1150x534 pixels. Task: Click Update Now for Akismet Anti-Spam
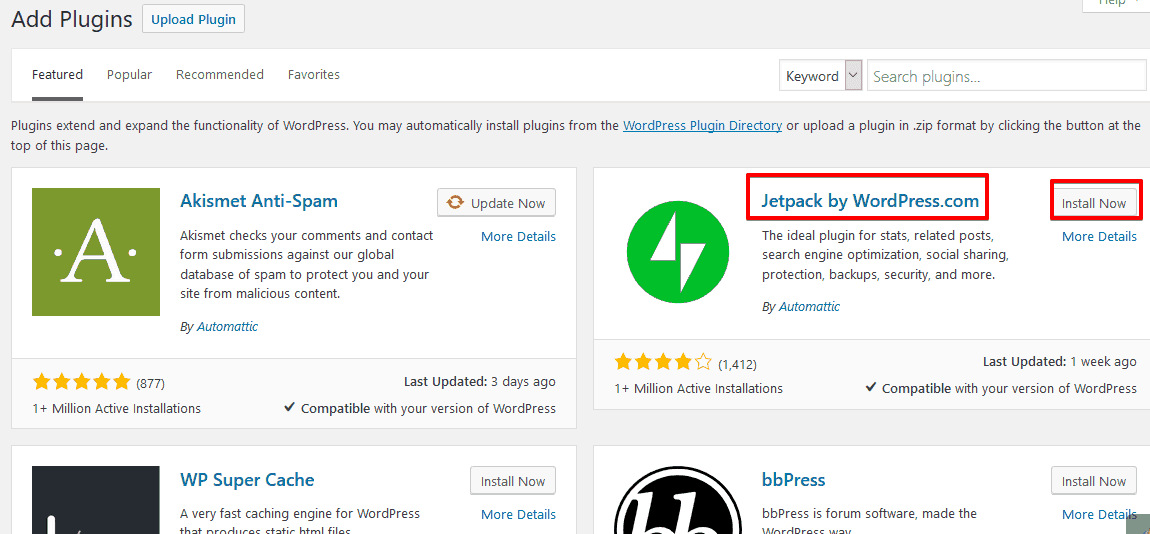(x=497, y=203)
